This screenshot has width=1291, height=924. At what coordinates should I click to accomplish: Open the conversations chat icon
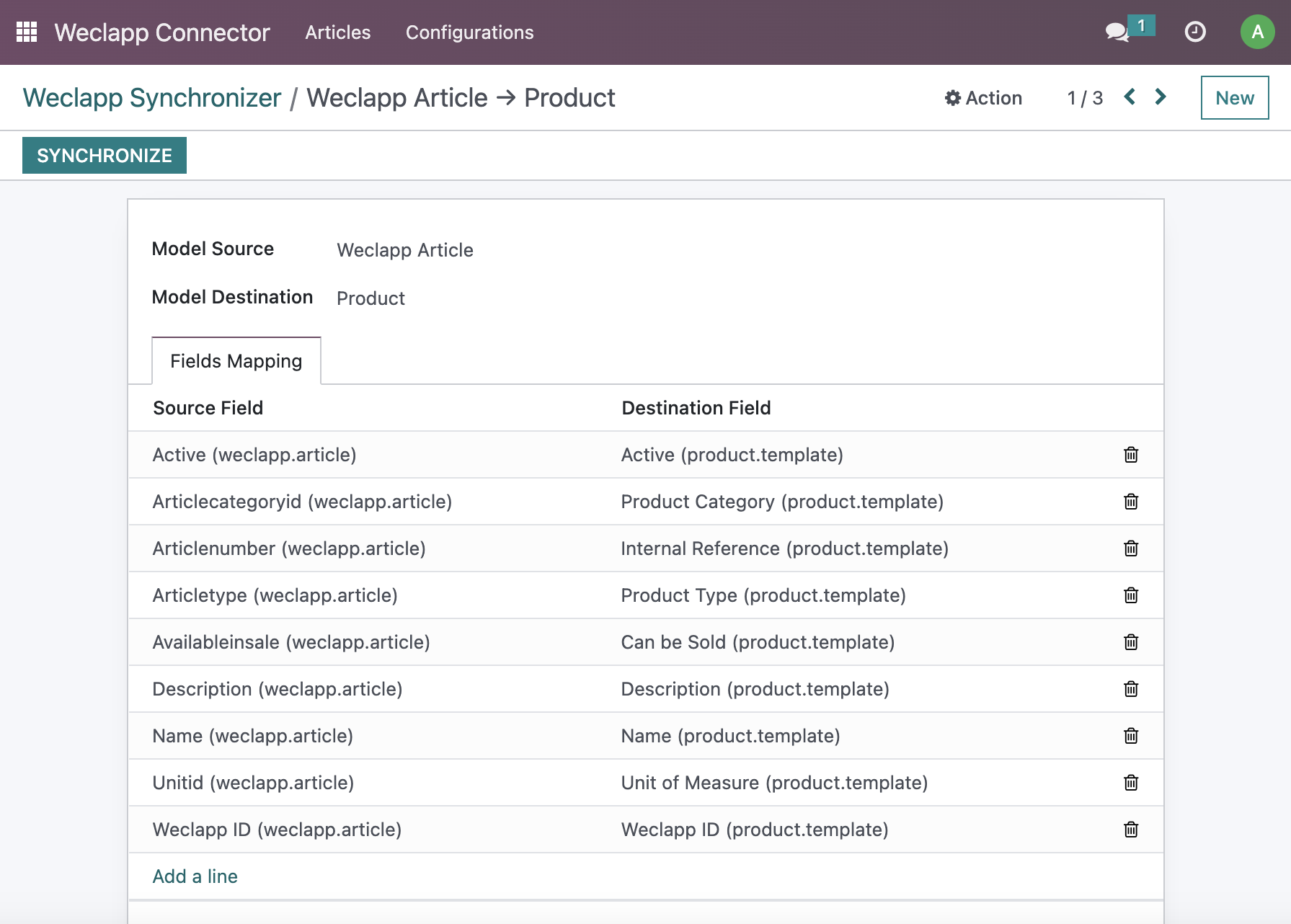[x=1117, y=32]
